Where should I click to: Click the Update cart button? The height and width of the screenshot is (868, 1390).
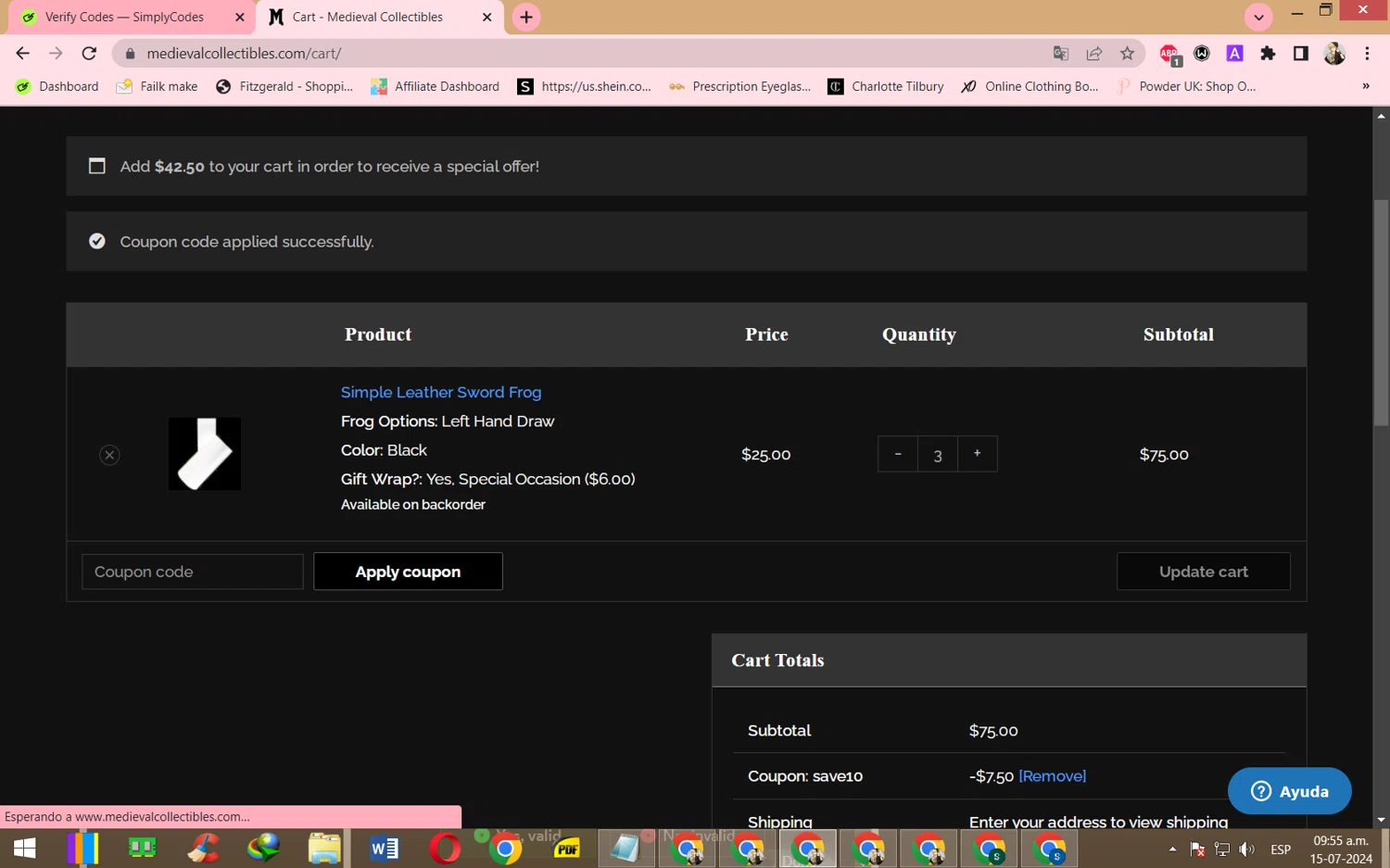click(x=1203, y=572)
